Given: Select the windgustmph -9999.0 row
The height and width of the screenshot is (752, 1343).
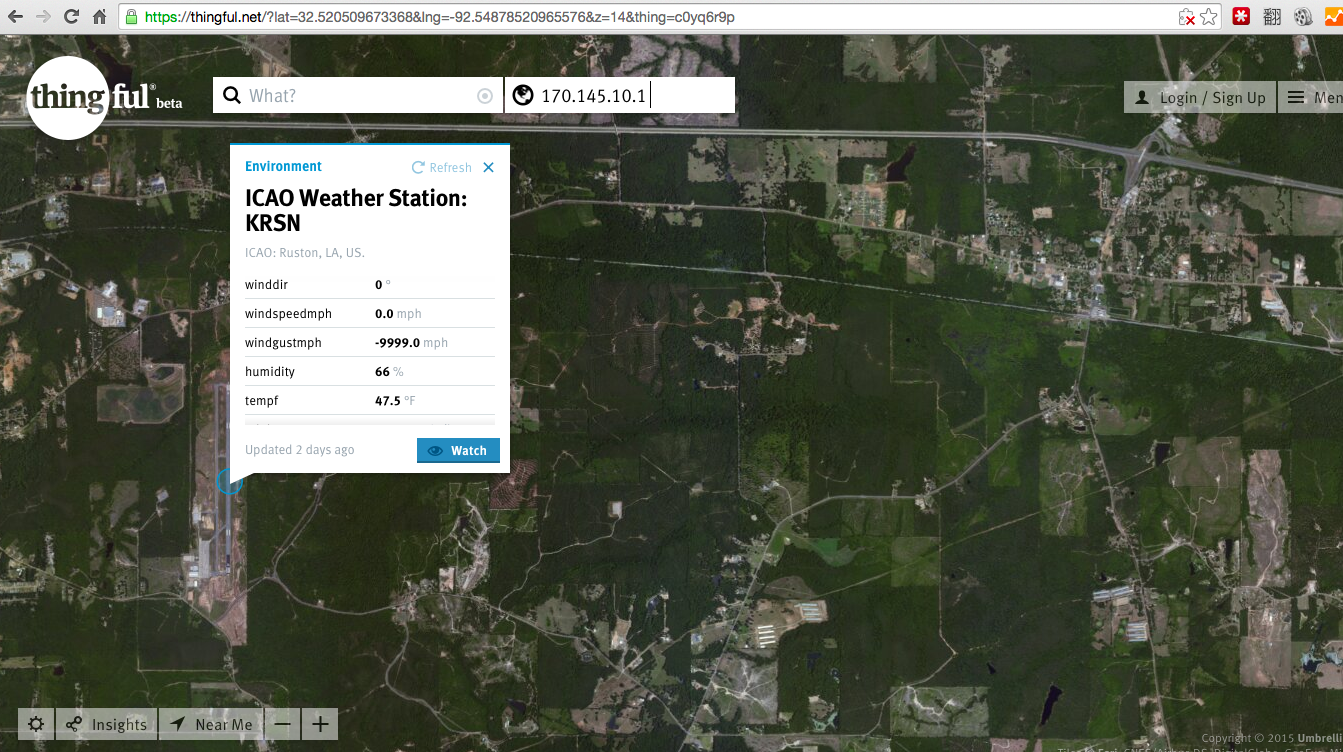Looking at the screenshot, I should click(x=370, y=343).
